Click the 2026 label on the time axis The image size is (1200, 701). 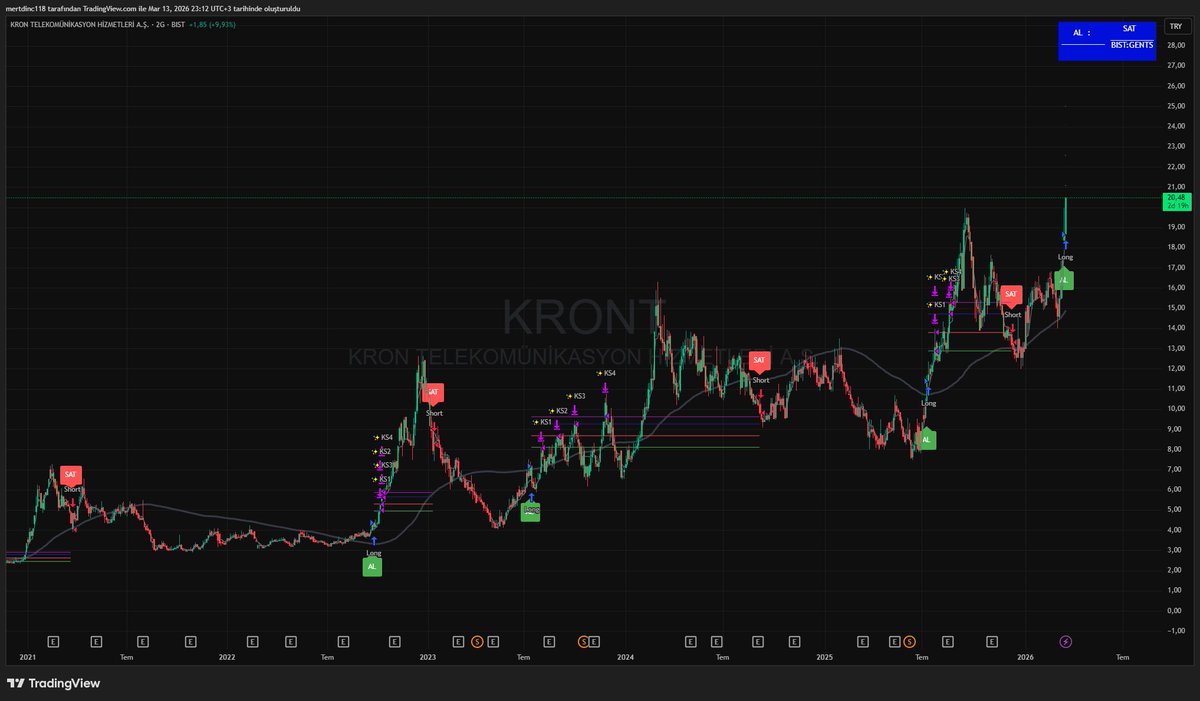1025,657
